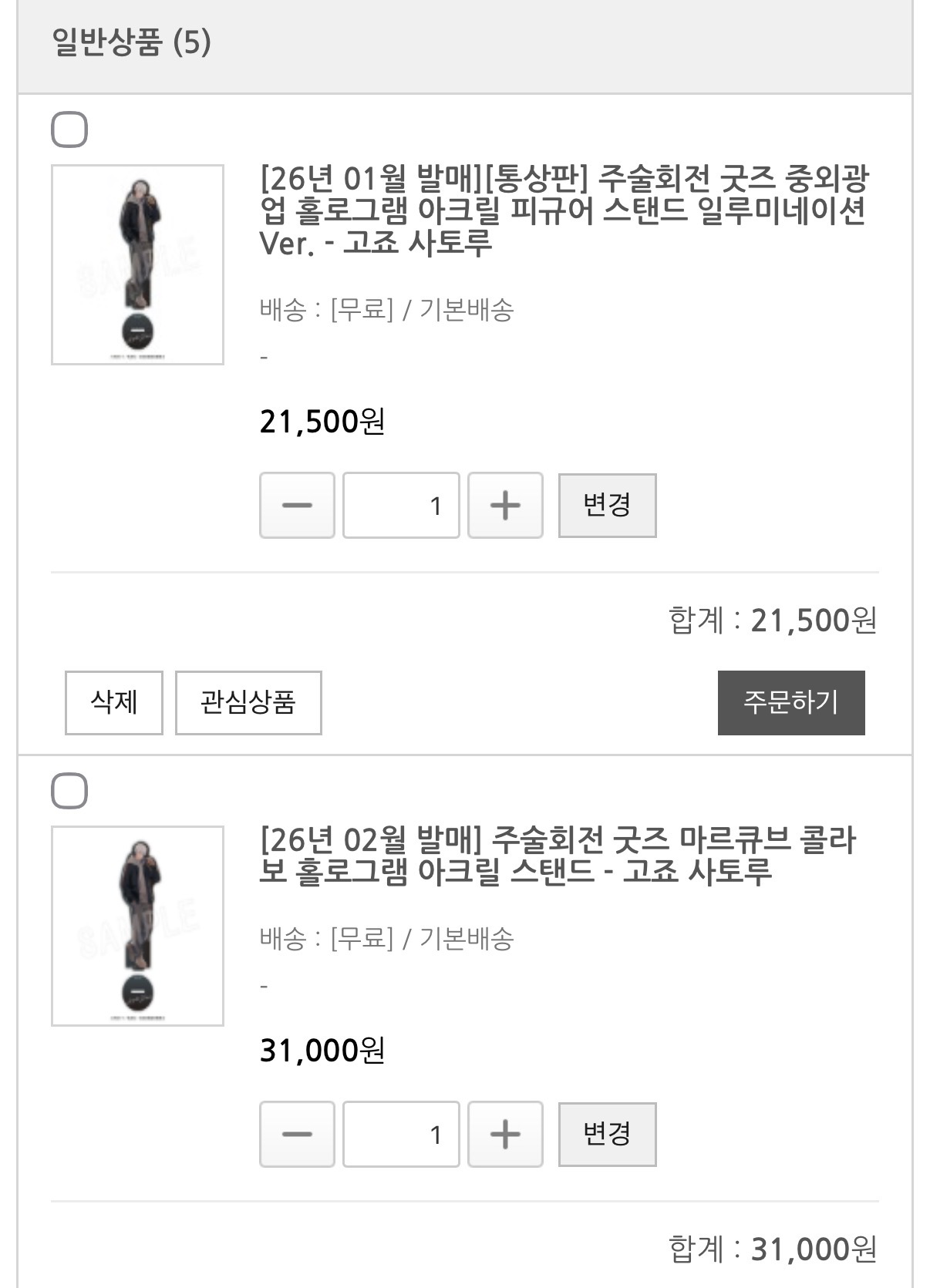Add first item to 관심상품 wishlist

(x=248, y=702)
